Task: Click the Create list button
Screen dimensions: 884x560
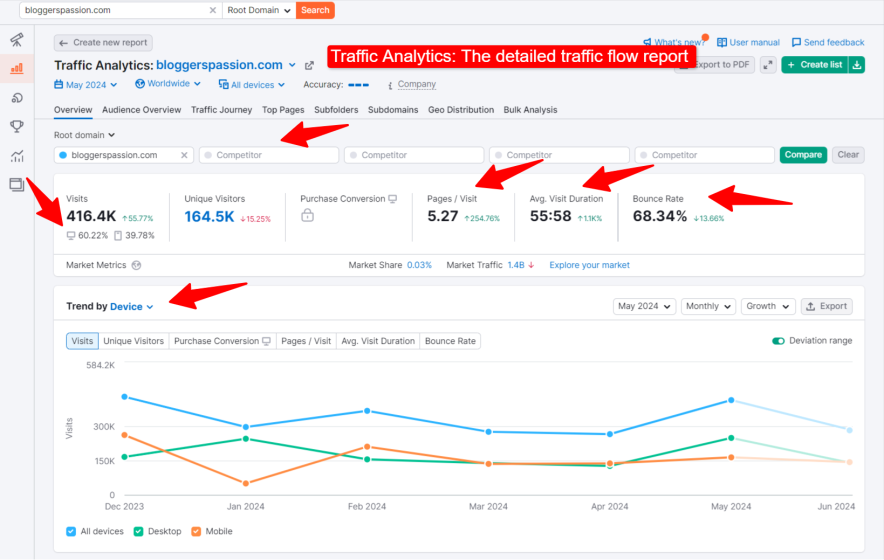Action: 815,65
